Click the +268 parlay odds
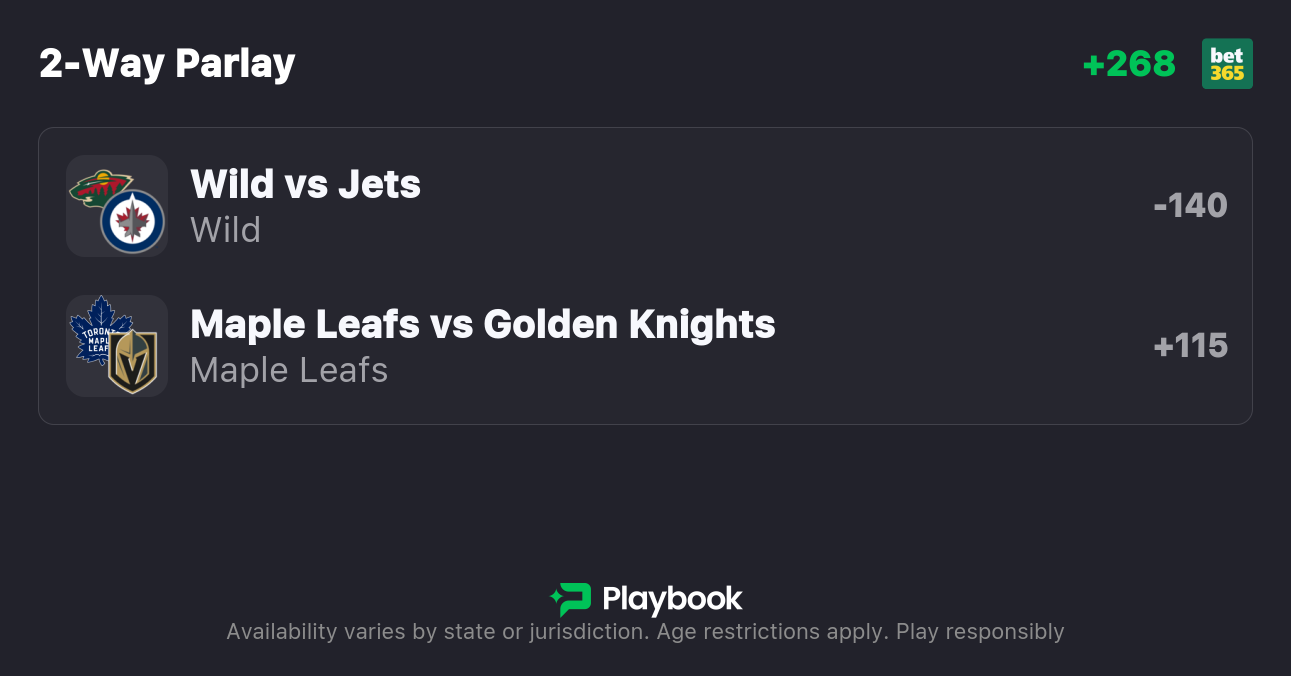 coord(1129,64)
